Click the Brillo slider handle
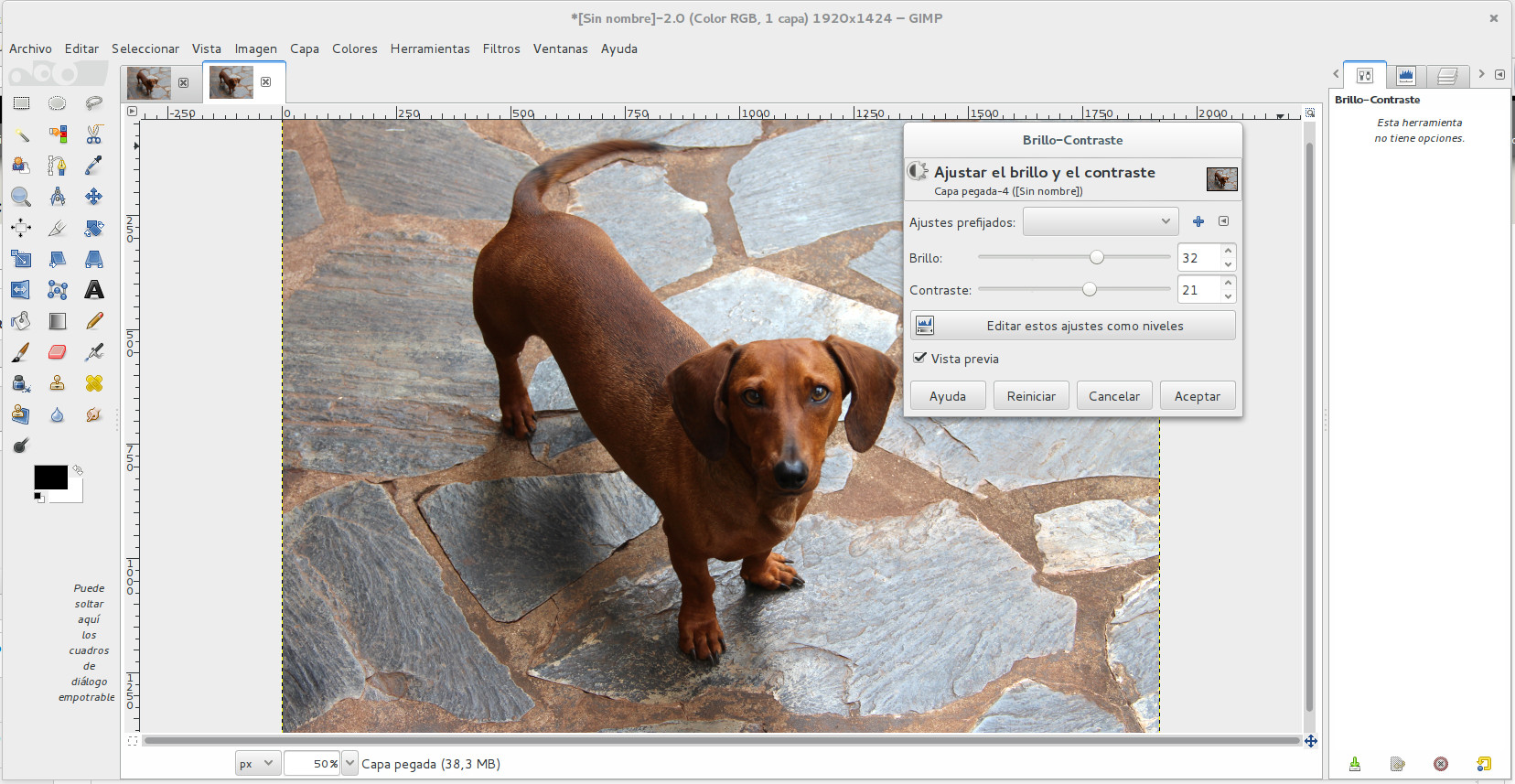Image resolution: width=1515 pixels, height=784 pixels. click(x=1097, y=258)
